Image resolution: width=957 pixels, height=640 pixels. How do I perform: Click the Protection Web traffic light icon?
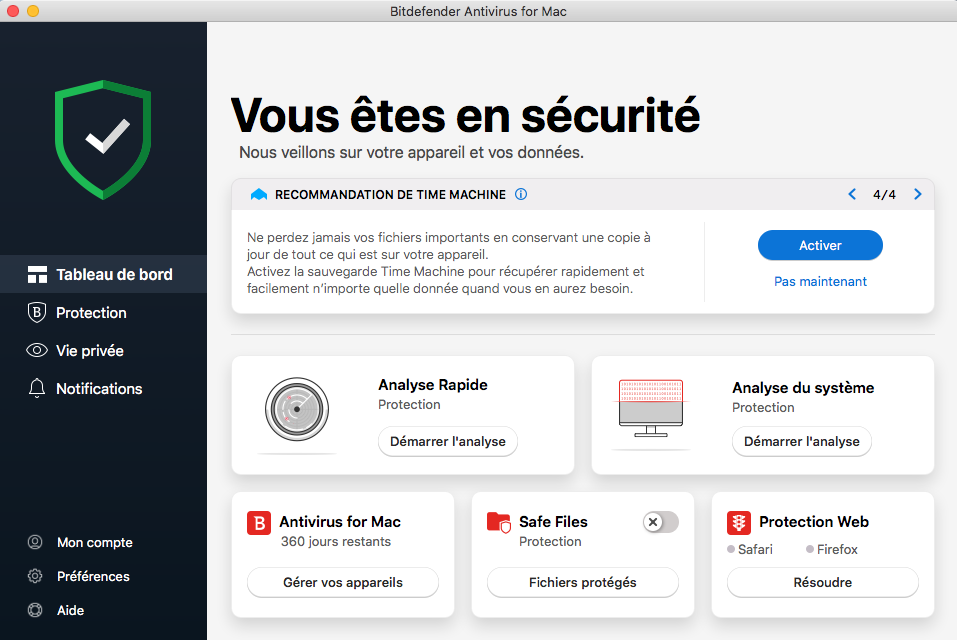[x=739, y=523]
